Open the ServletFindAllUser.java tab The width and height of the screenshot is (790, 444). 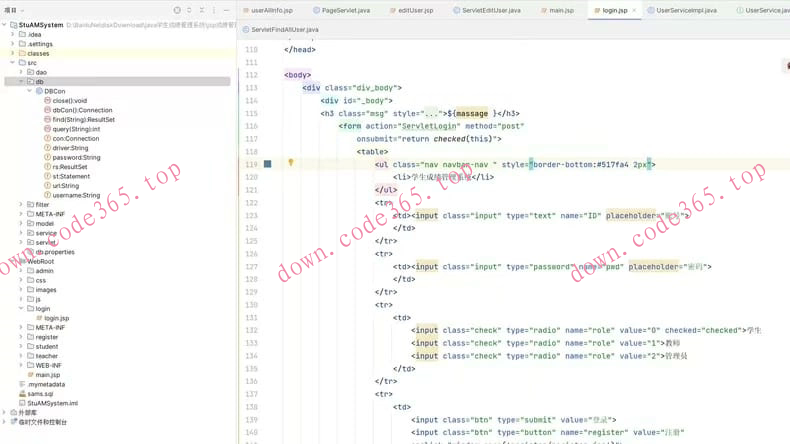[284, 30]
